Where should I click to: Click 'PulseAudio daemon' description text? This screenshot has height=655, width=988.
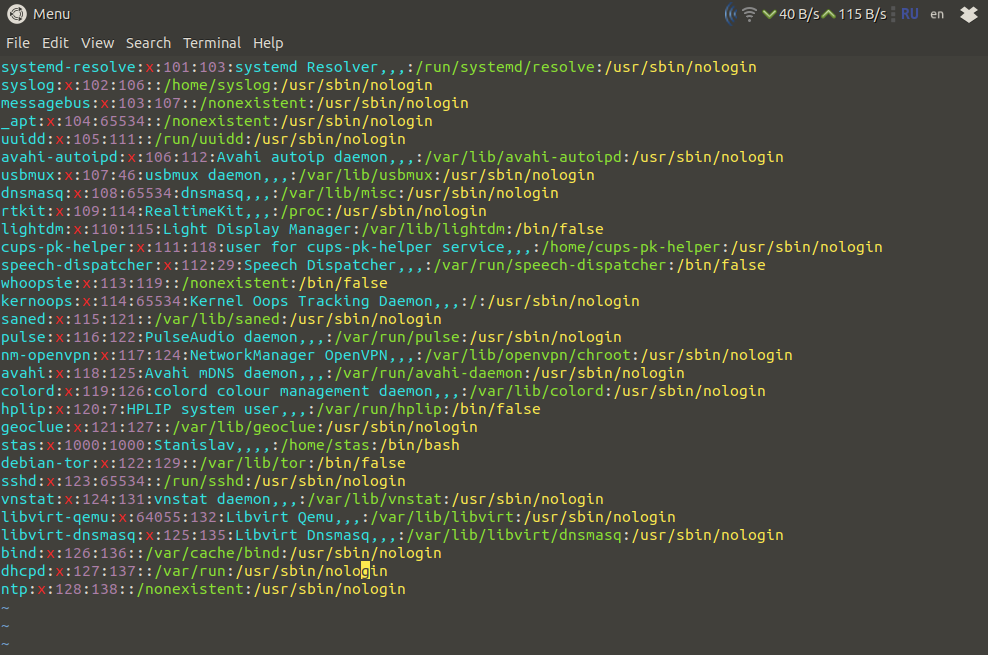click(221, 337)
